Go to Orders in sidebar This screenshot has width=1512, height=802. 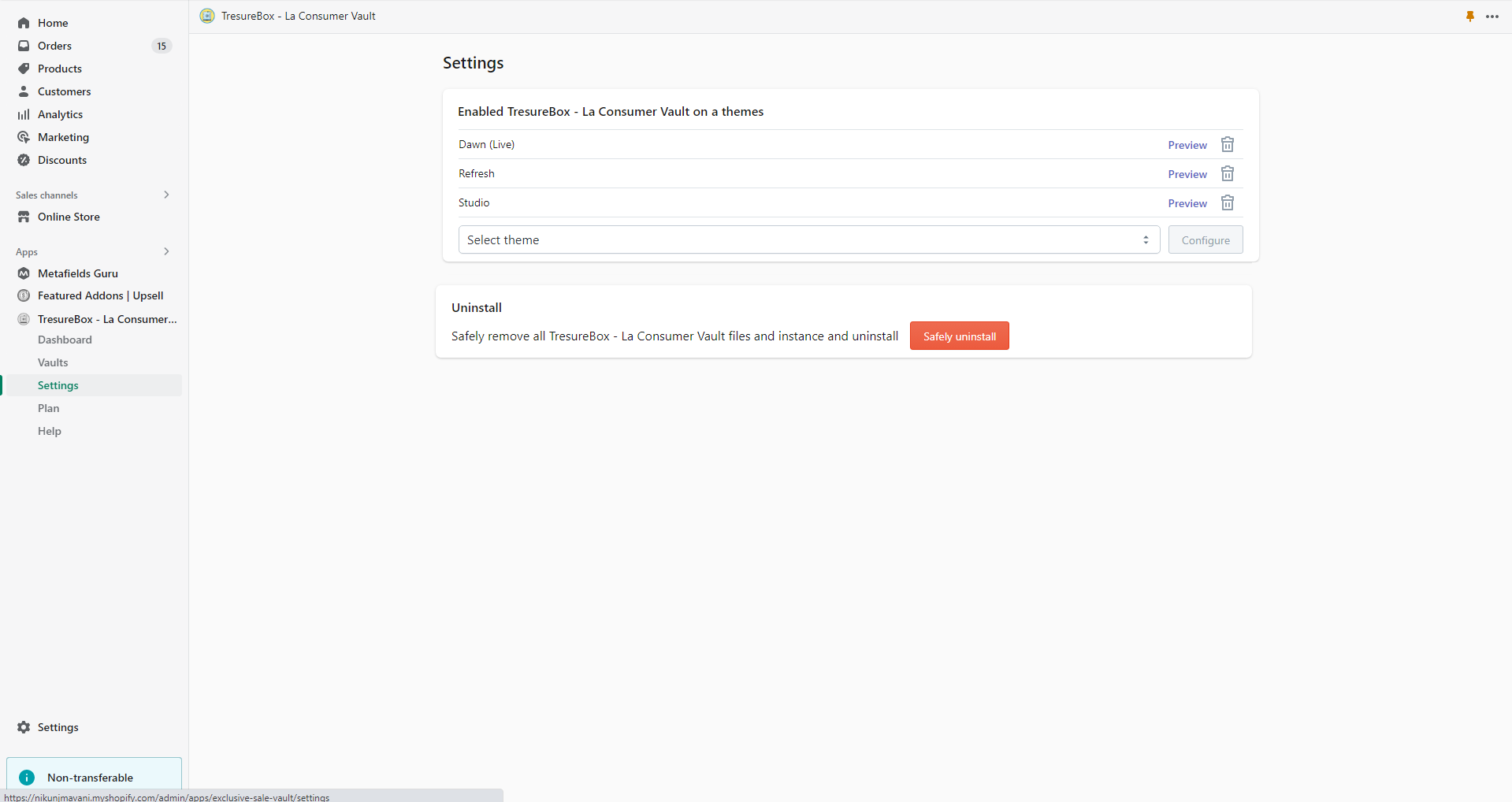[x=54, y=46]
